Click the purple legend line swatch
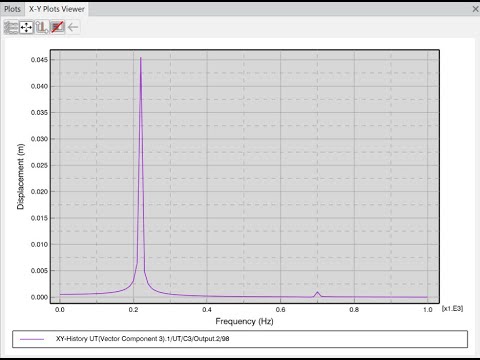480x360 pixels. [x=32, y=339]
